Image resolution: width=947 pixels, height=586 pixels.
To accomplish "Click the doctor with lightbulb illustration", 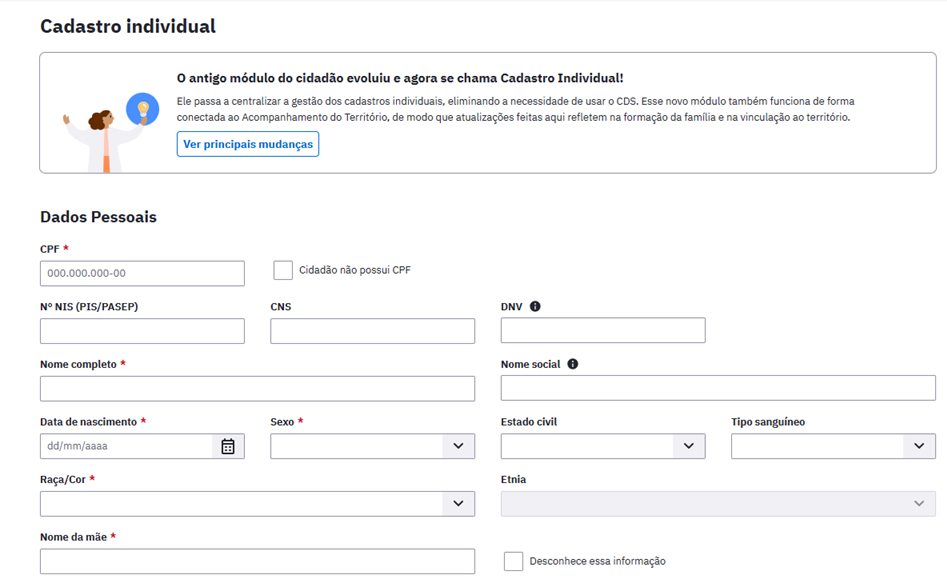I will point(111,132).
